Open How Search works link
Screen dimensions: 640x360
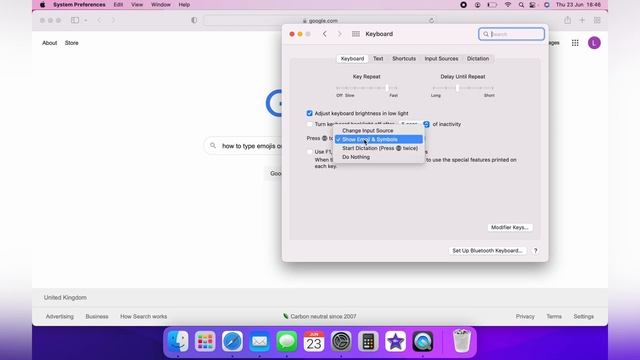(x=143, y=316)
